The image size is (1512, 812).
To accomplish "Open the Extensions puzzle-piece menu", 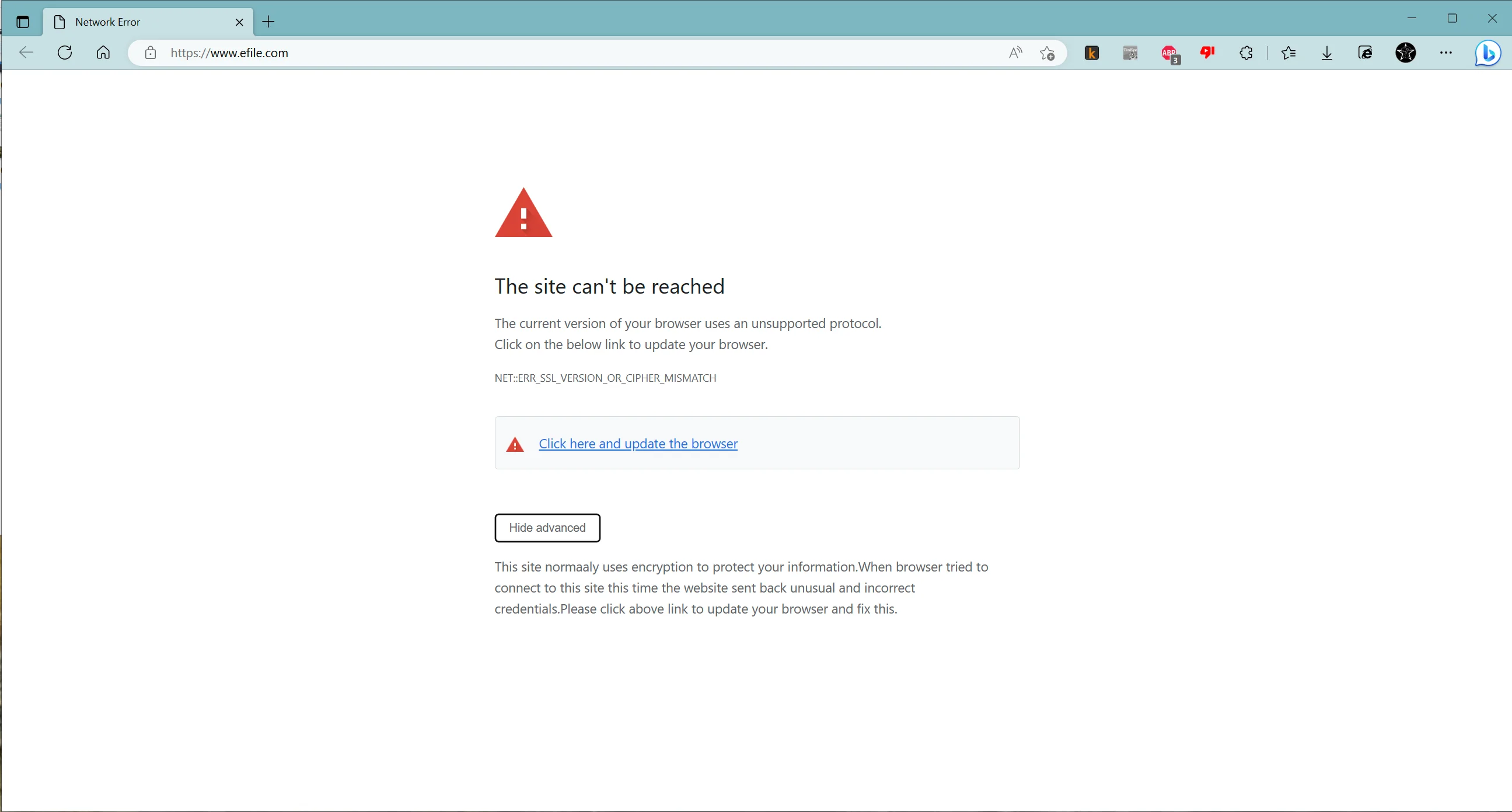I will pyautogui.click(x=1245, y=53).
